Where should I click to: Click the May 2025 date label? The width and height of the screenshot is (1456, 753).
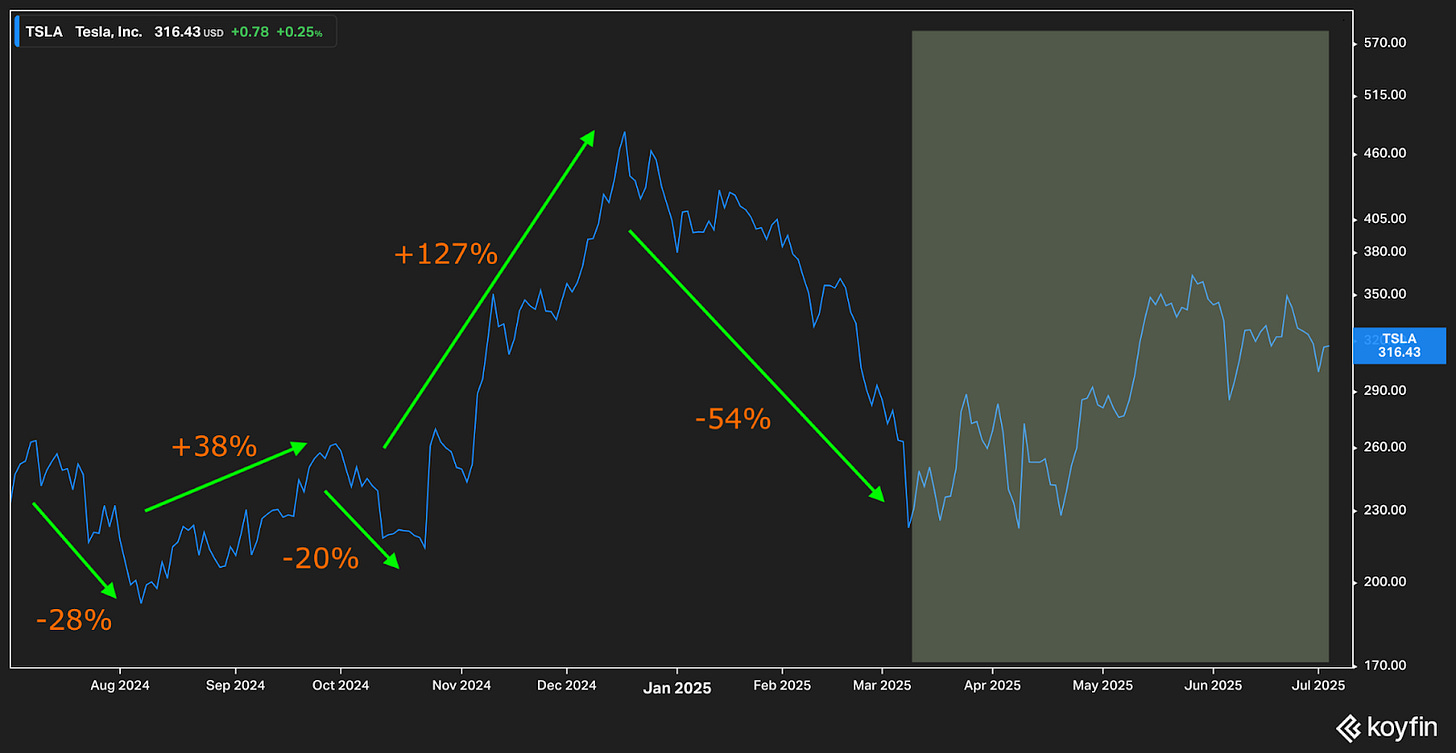pyautogui.click(x=1102, y=686)
